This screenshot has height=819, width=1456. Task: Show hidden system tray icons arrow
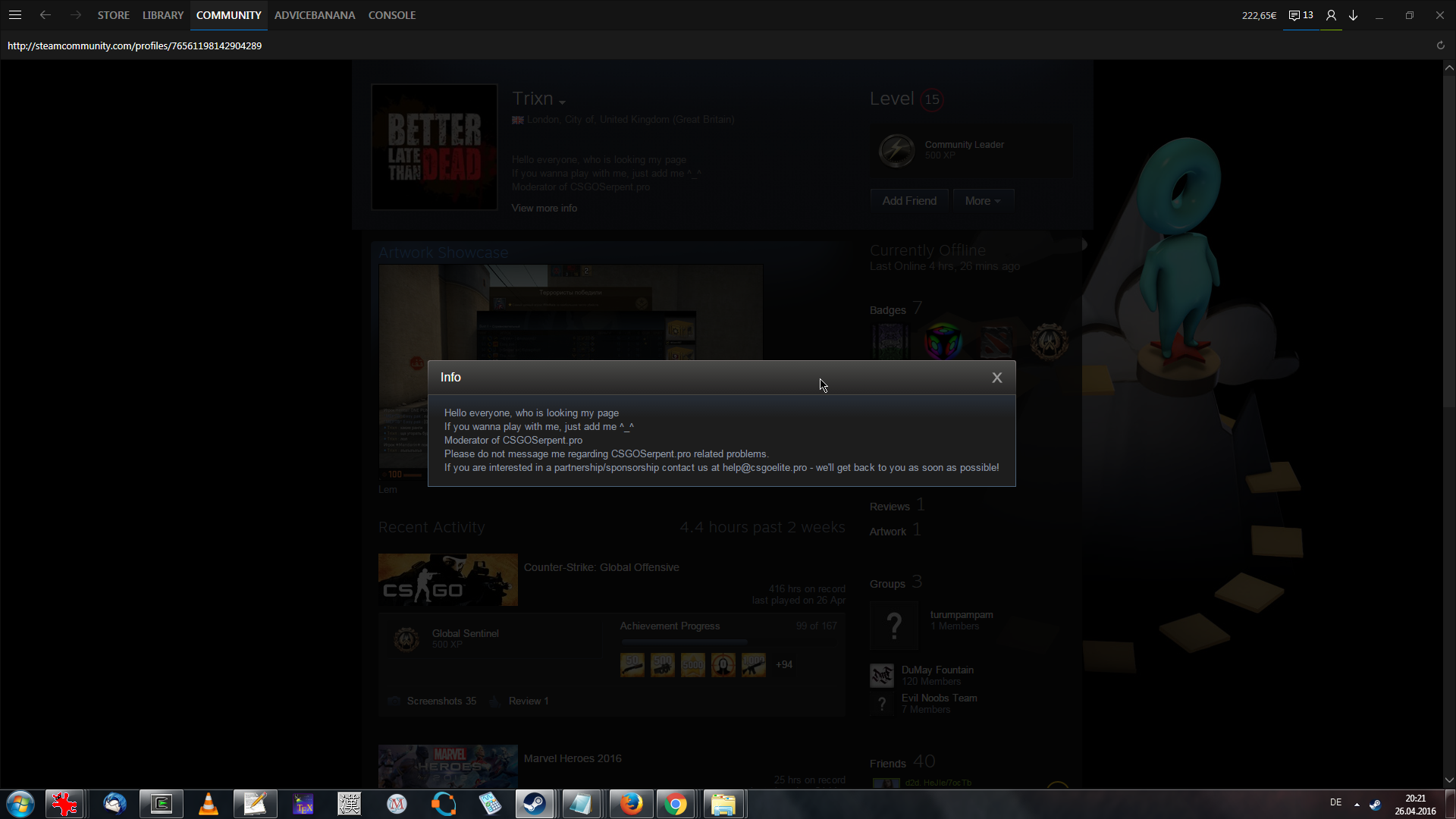click(x=1357, y=804)
